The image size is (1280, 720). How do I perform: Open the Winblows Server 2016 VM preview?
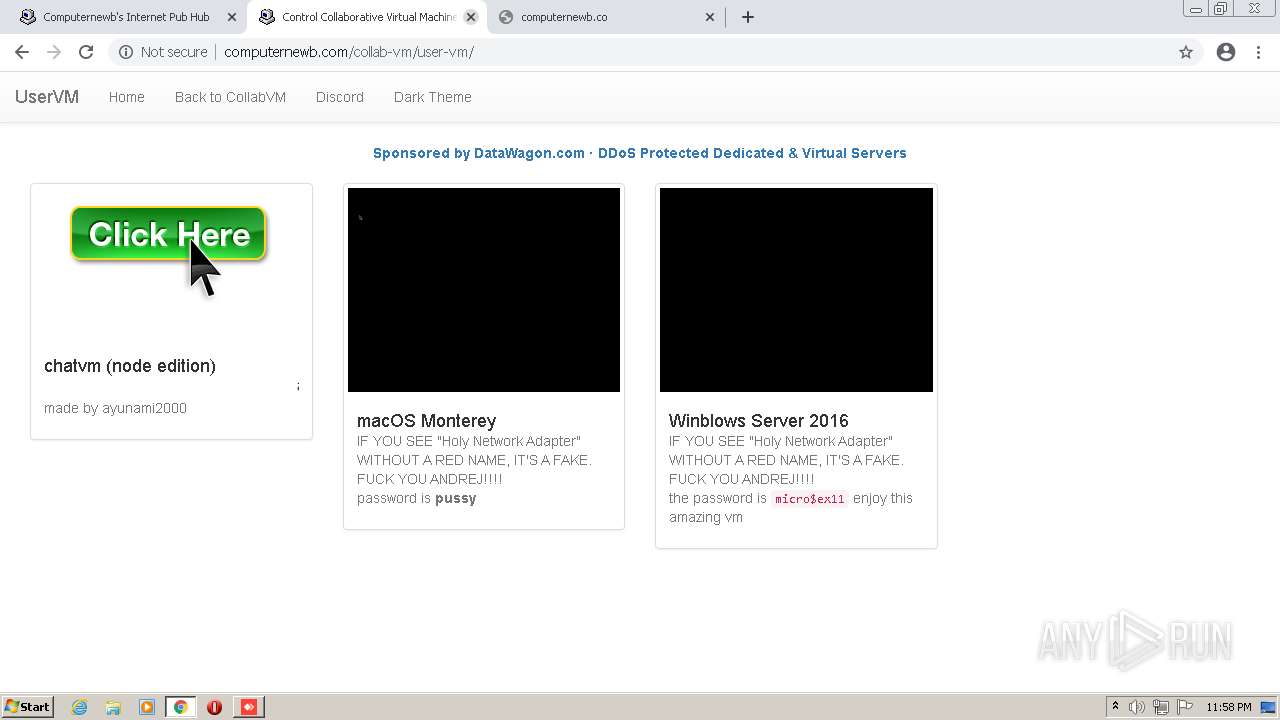coord(796,290)
